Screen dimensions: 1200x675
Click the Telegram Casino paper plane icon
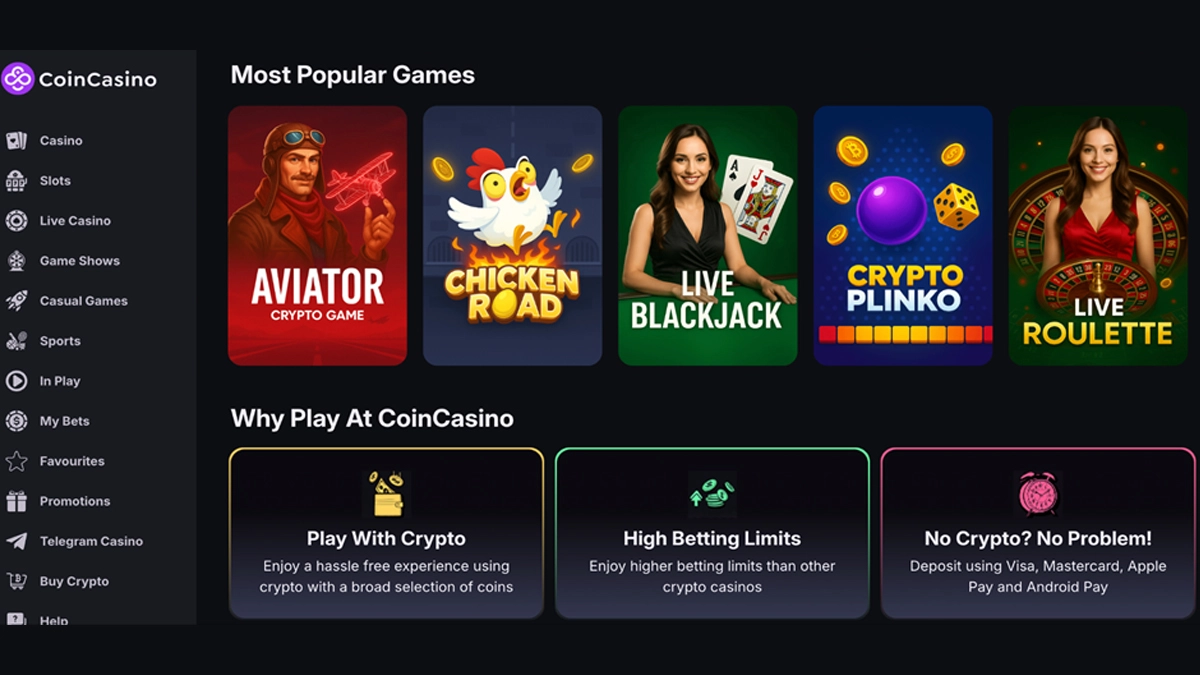16,541
